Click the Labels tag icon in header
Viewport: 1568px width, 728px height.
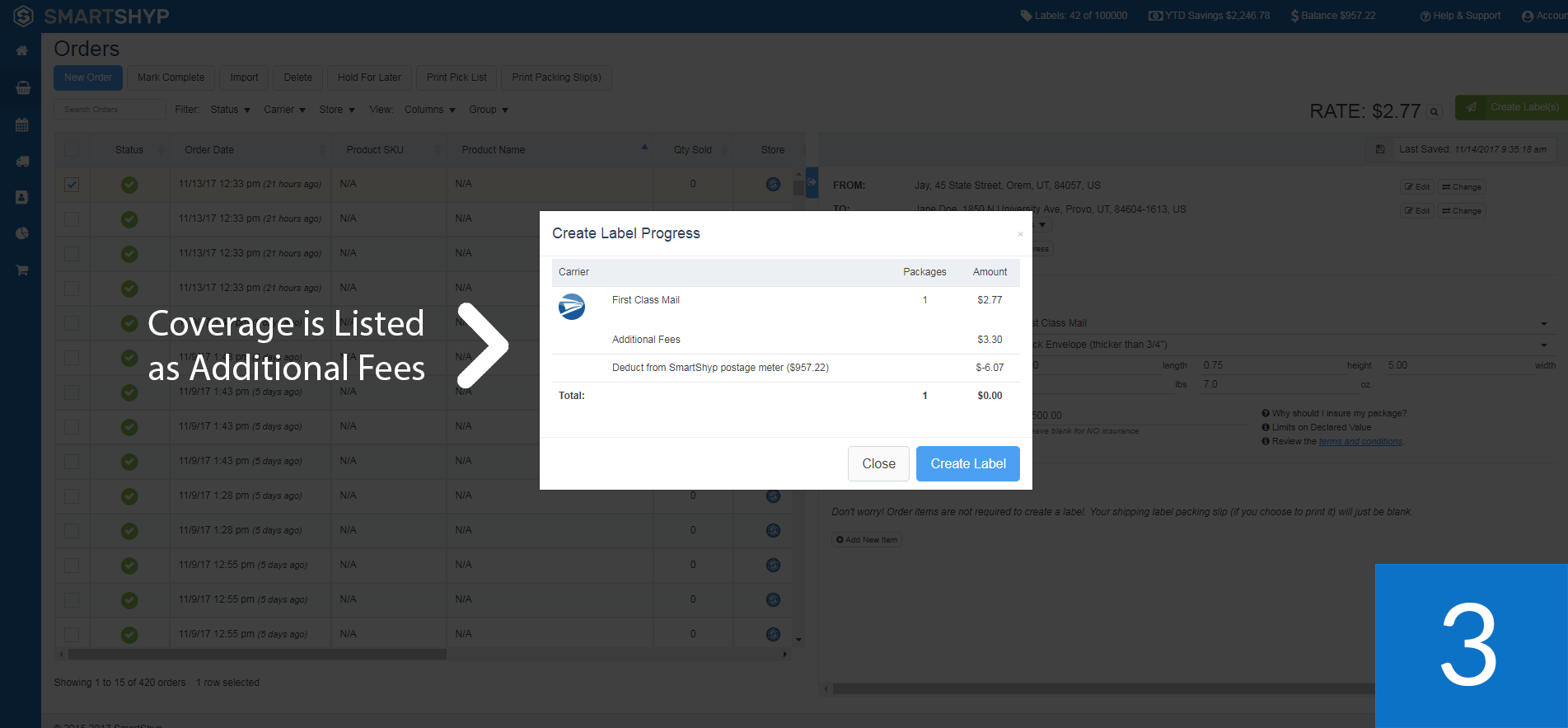pos(1026,16)
